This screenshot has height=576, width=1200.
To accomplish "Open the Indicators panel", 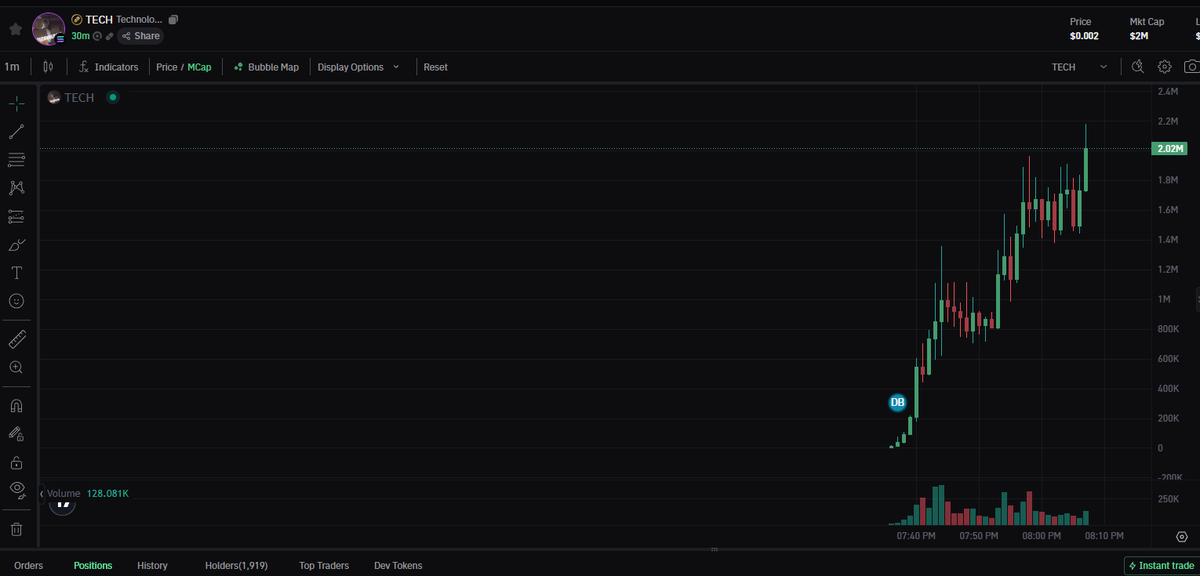I will (108, 67).
